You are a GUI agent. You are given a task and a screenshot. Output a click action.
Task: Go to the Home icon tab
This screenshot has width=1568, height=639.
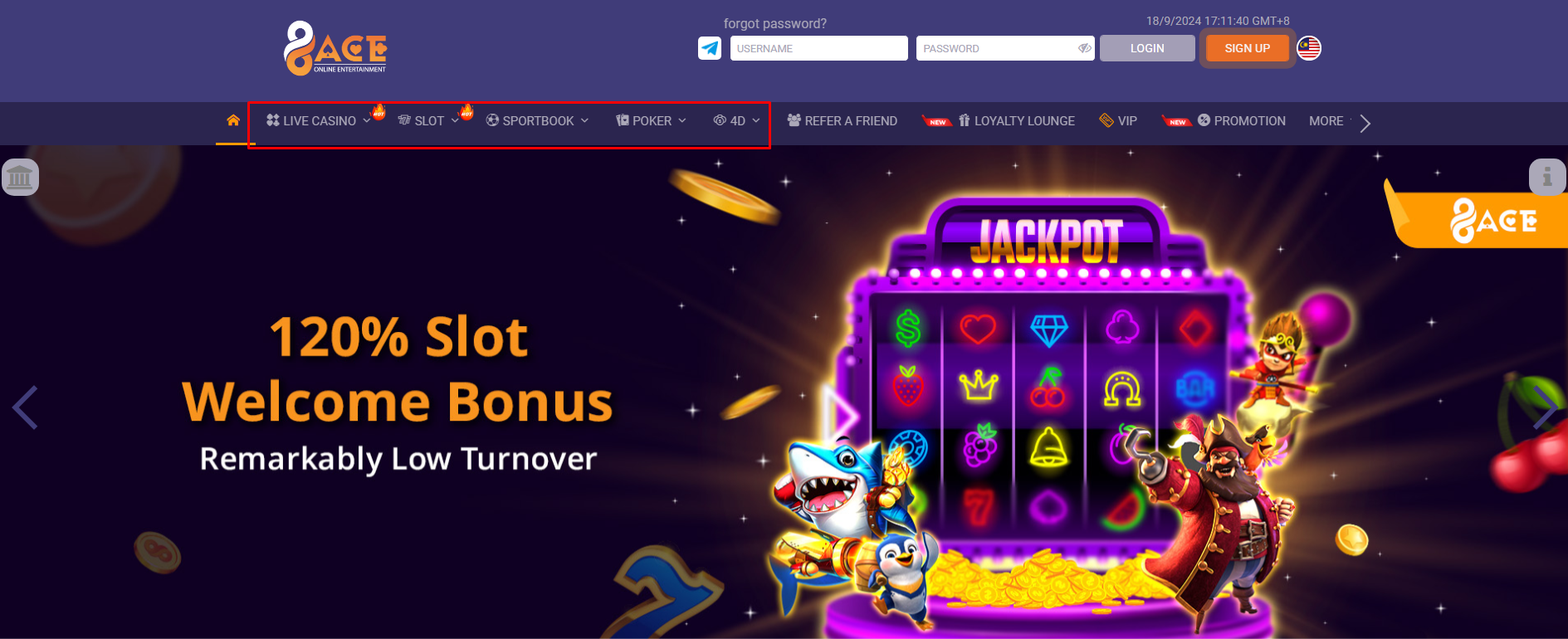pyautogui.click(x=233, y=120)
